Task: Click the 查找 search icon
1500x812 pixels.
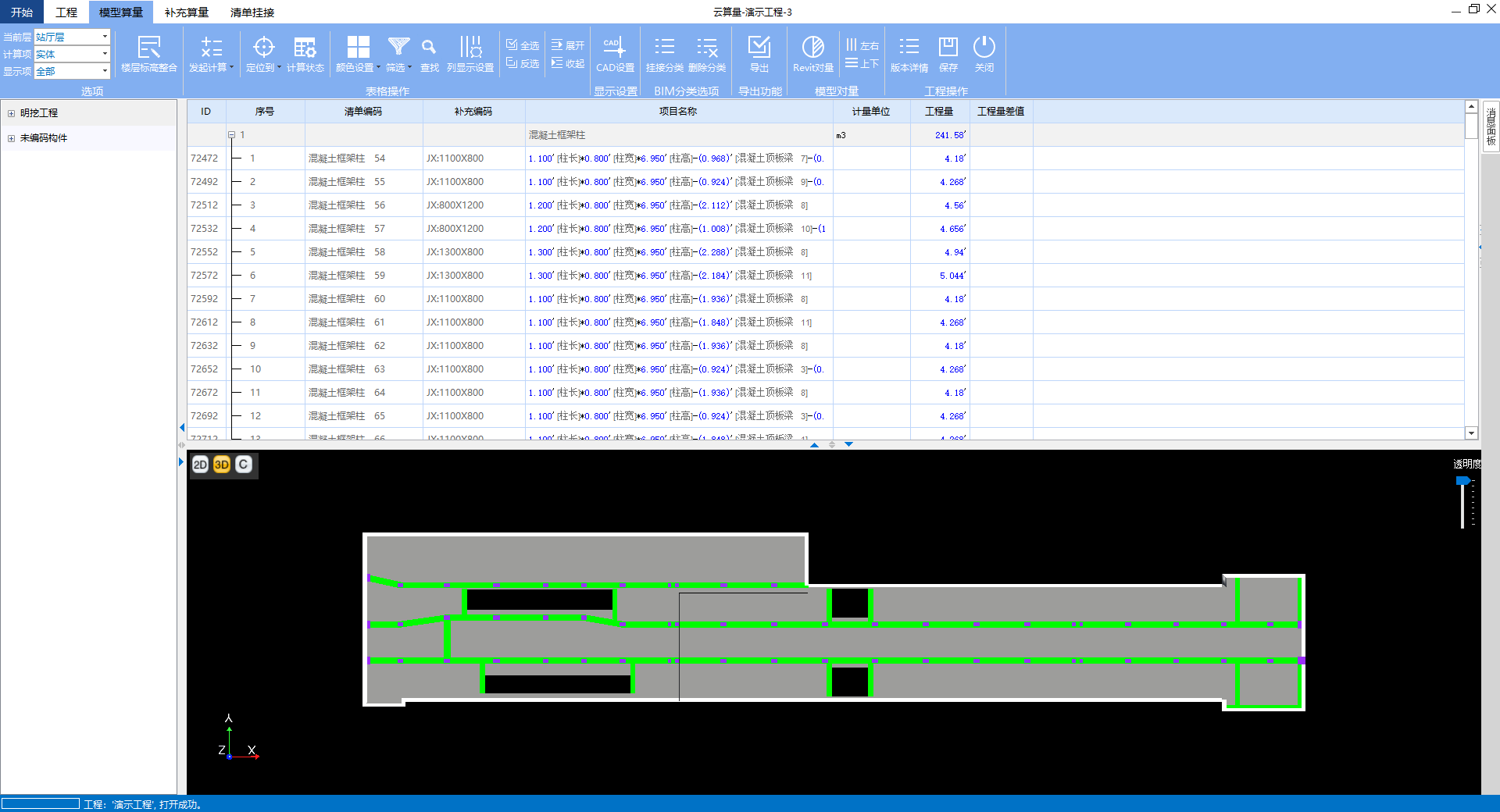Action: pos(429,53)
